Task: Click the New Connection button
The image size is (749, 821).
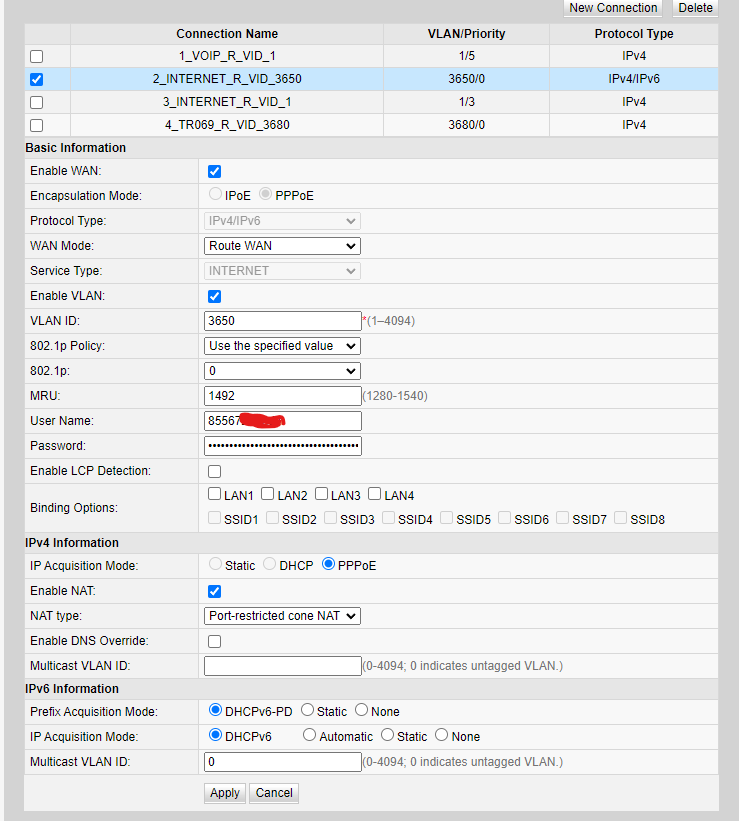Action: tap(613, 8)
